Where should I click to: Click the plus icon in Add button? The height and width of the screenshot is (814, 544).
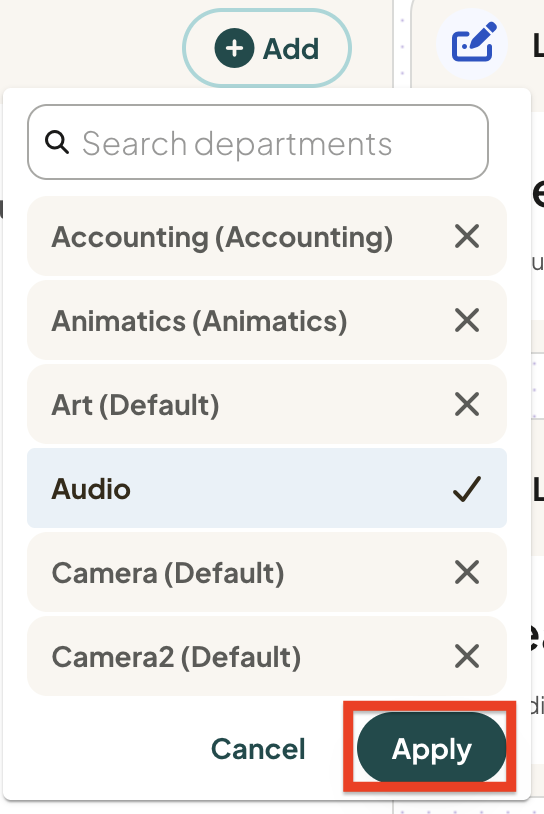coord(234,48)
